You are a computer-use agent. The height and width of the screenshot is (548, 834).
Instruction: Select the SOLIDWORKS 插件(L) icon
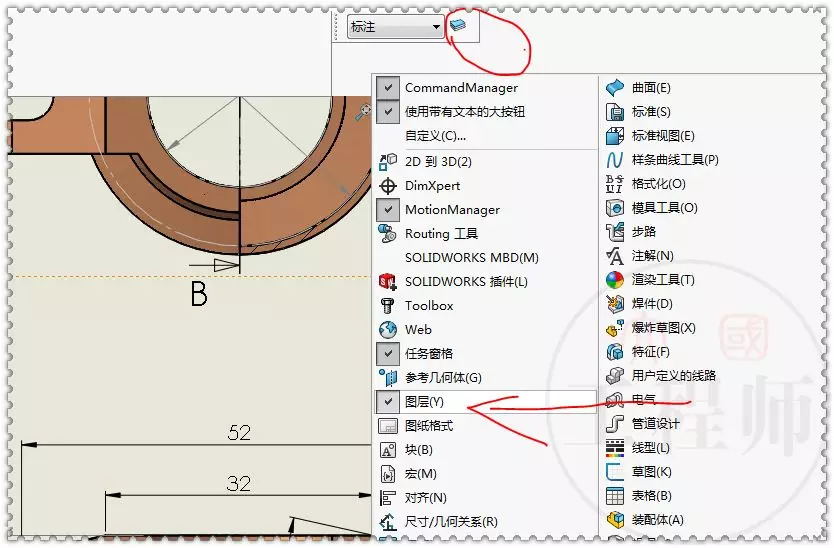click(x=388, y=281)
